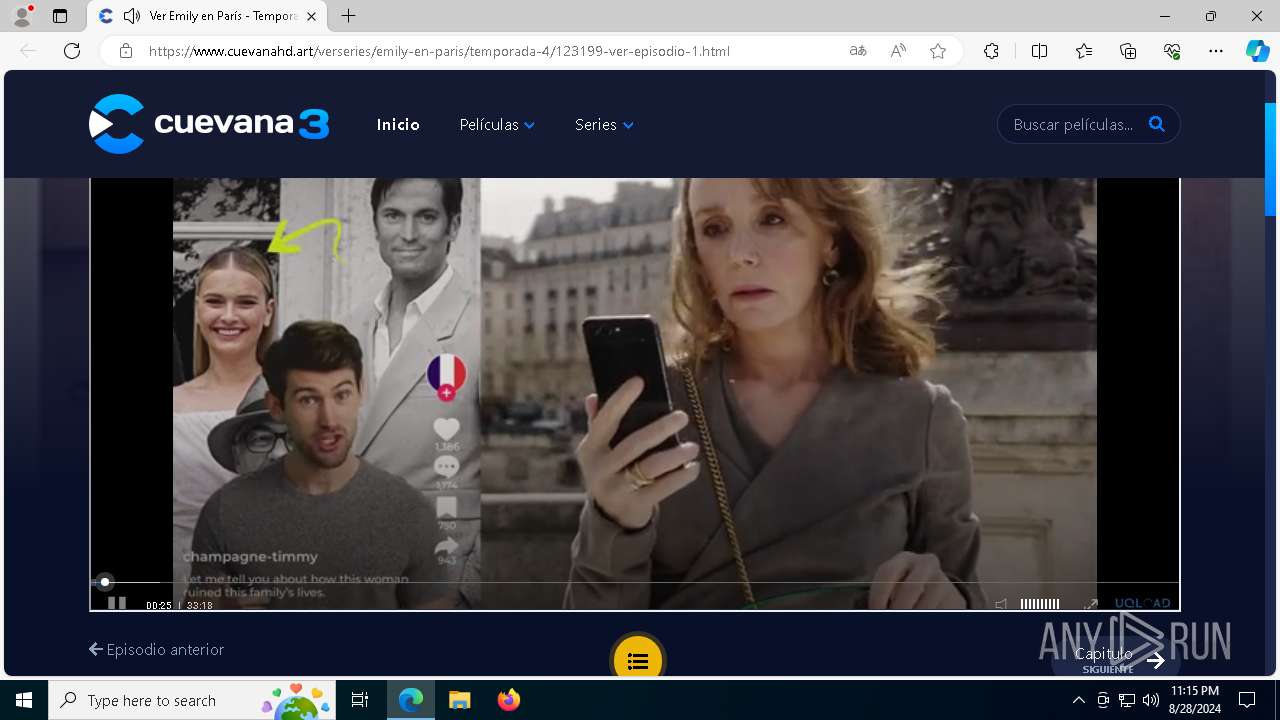Launch Firefox from taskbar

point(508,700)
